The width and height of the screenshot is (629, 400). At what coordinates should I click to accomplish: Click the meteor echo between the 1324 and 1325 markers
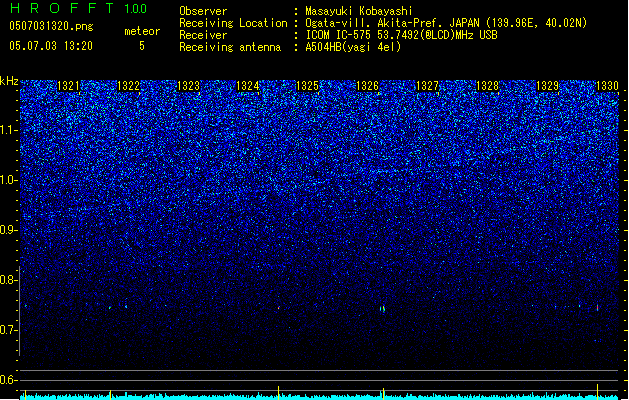279,308
